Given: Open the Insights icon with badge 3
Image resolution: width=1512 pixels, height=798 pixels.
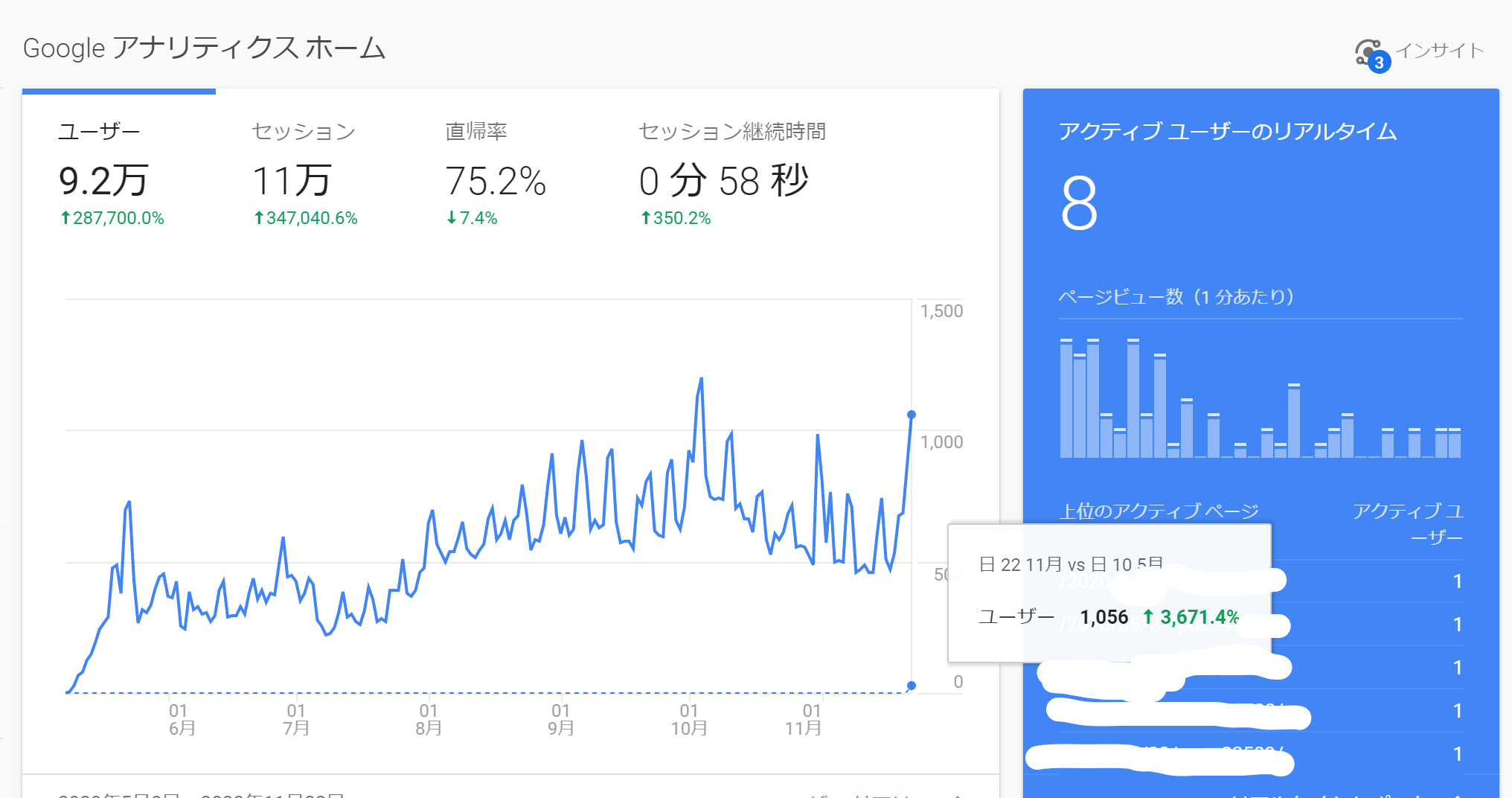Looking at the screenshot, I should coord(1369,54).
